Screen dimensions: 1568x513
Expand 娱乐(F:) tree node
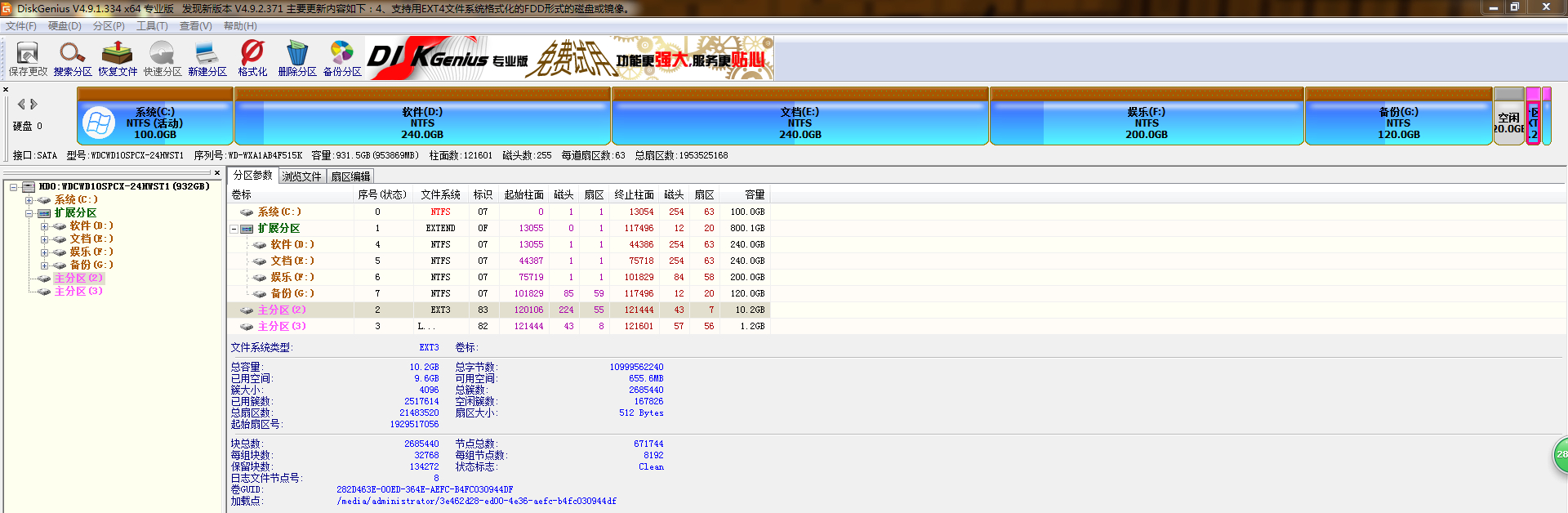click(x=45, y=252)
